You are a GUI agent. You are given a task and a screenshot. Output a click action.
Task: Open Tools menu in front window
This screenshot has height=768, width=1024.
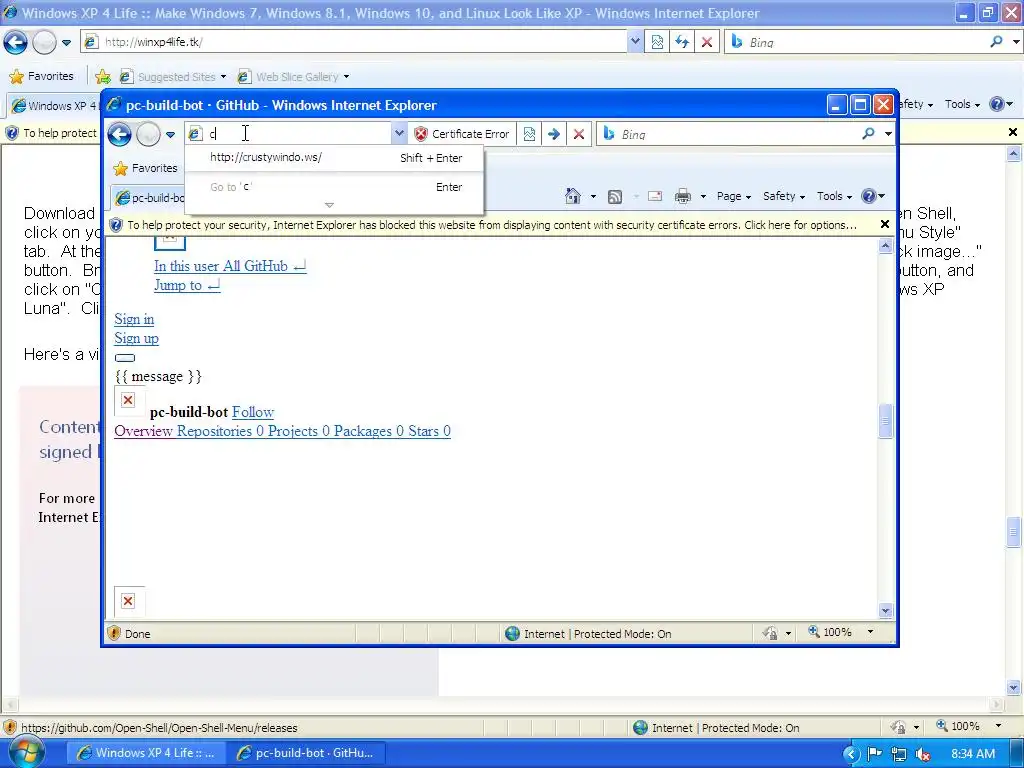click(x=834, y=196)
